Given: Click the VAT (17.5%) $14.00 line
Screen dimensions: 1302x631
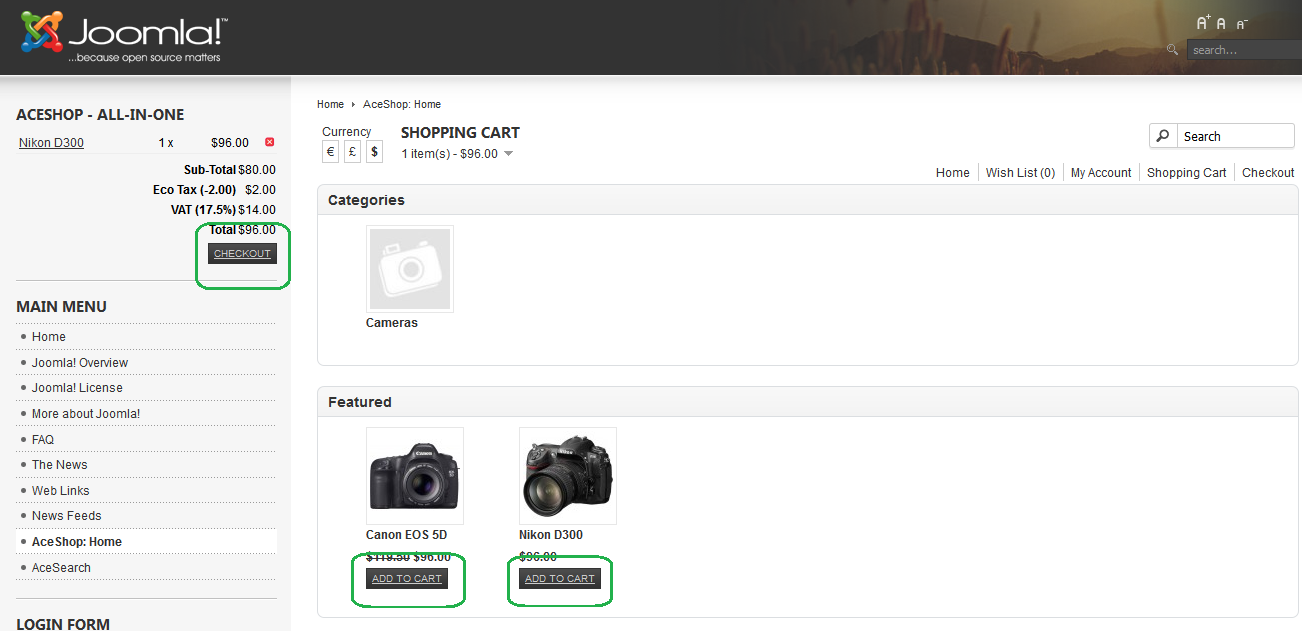Looking at the screenshot, I should pyautogui.click(x=223, y=210).
